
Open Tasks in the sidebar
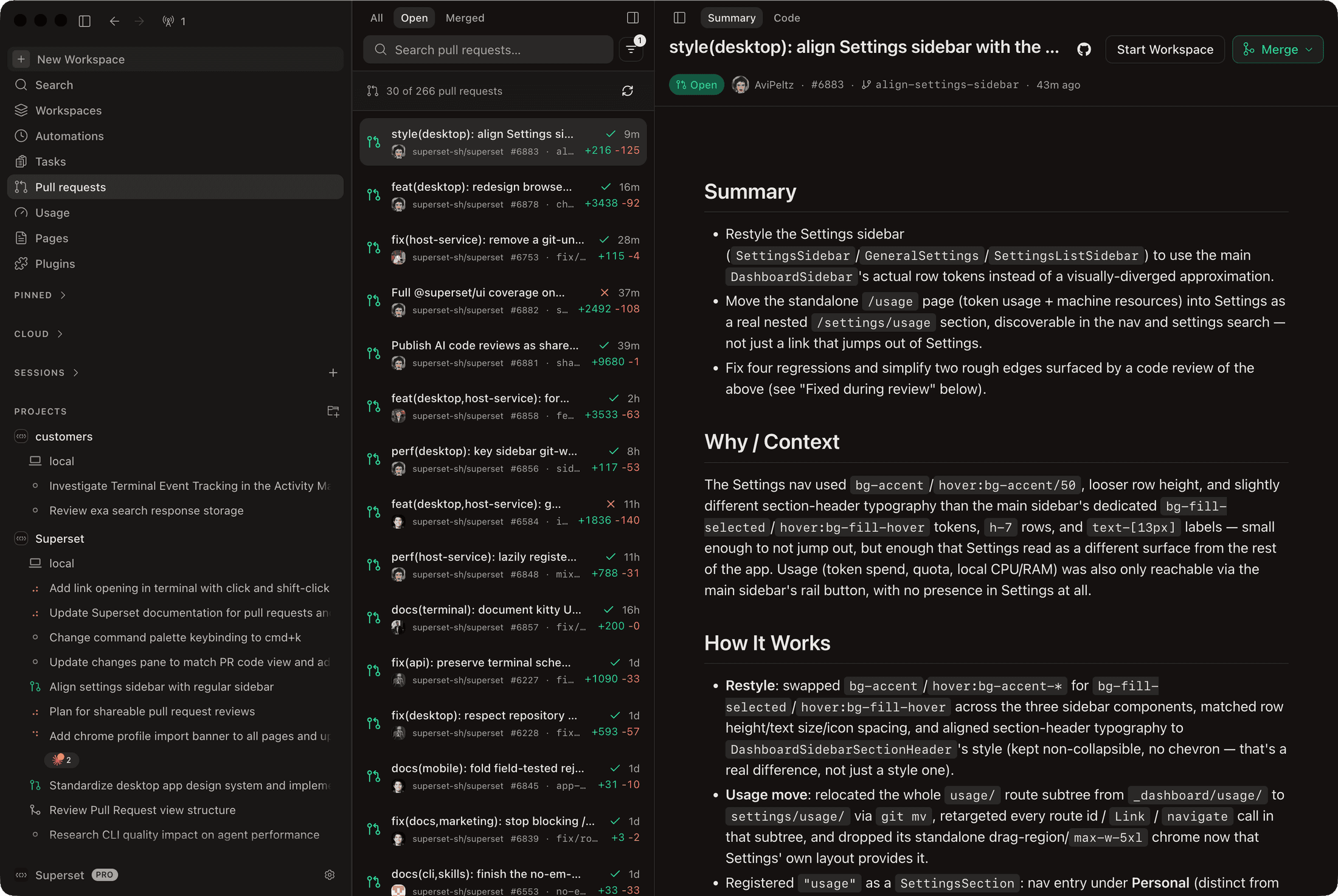[175, 162]
